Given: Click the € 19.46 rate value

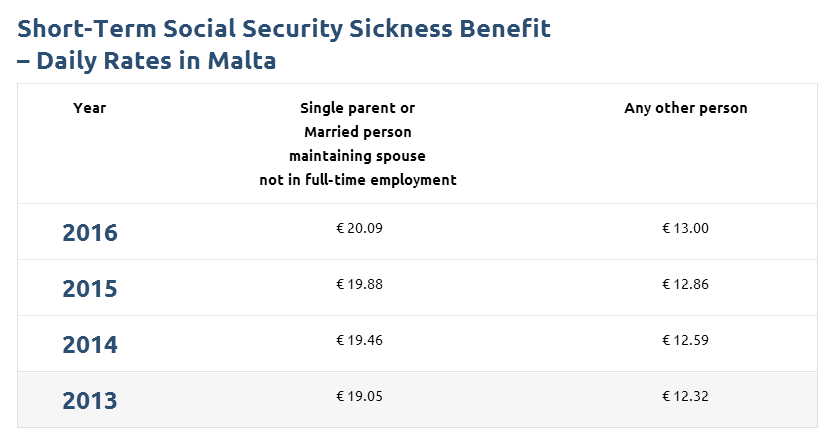Looking at the screenshot, I should click(x=359, y=340).
